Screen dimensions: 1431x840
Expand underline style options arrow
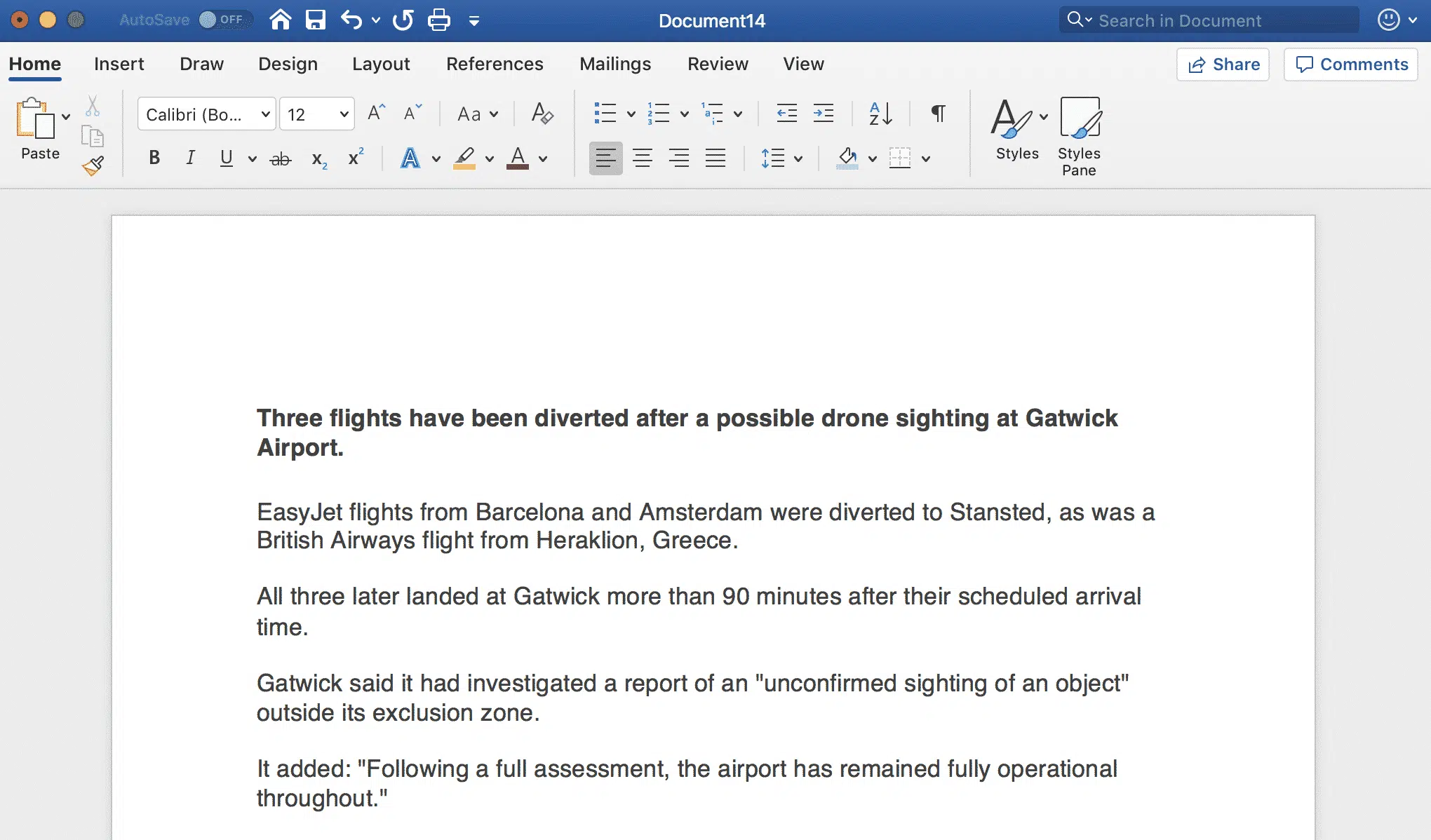[252, 159]
